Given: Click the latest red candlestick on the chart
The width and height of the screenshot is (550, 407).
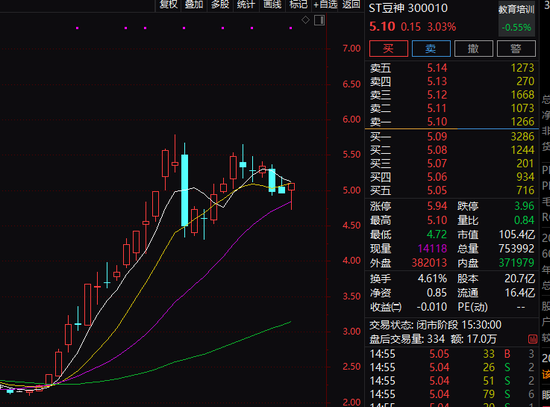Looking at the screenshot, I should point(291,195).
